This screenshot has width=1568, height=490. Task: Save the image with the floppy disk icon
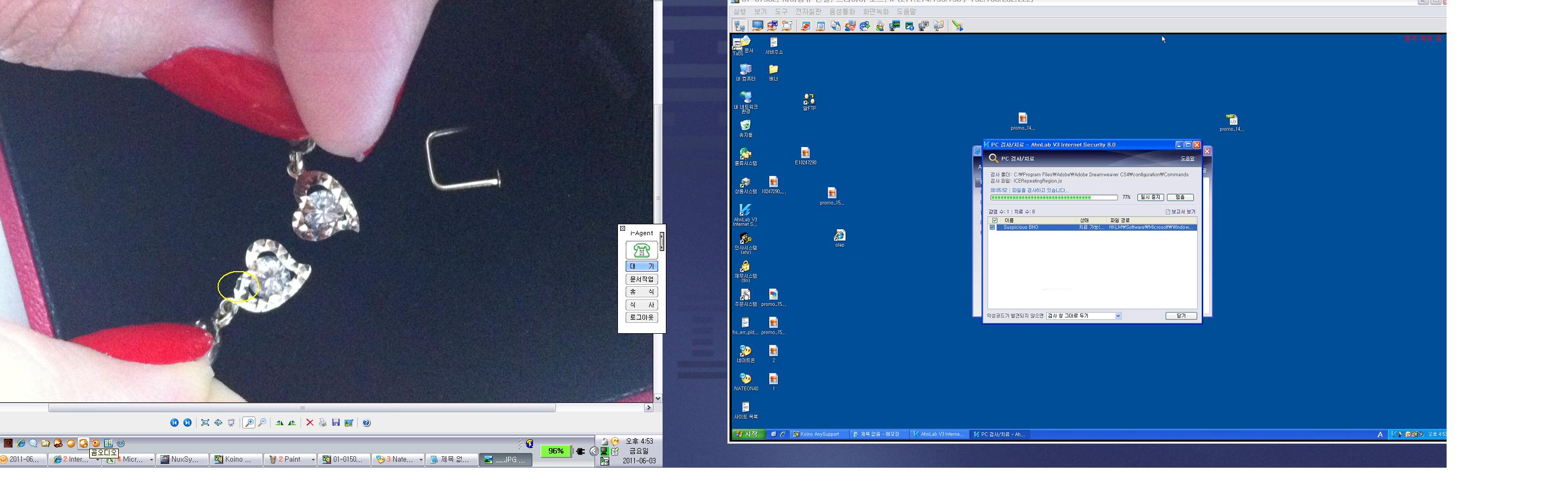tap(336, 423)
